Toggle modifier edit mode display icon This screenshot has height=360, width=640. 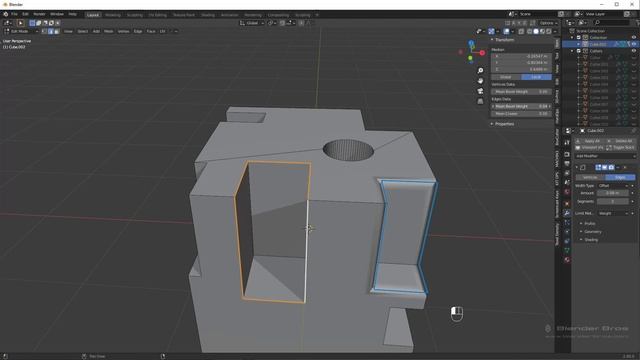598,167
